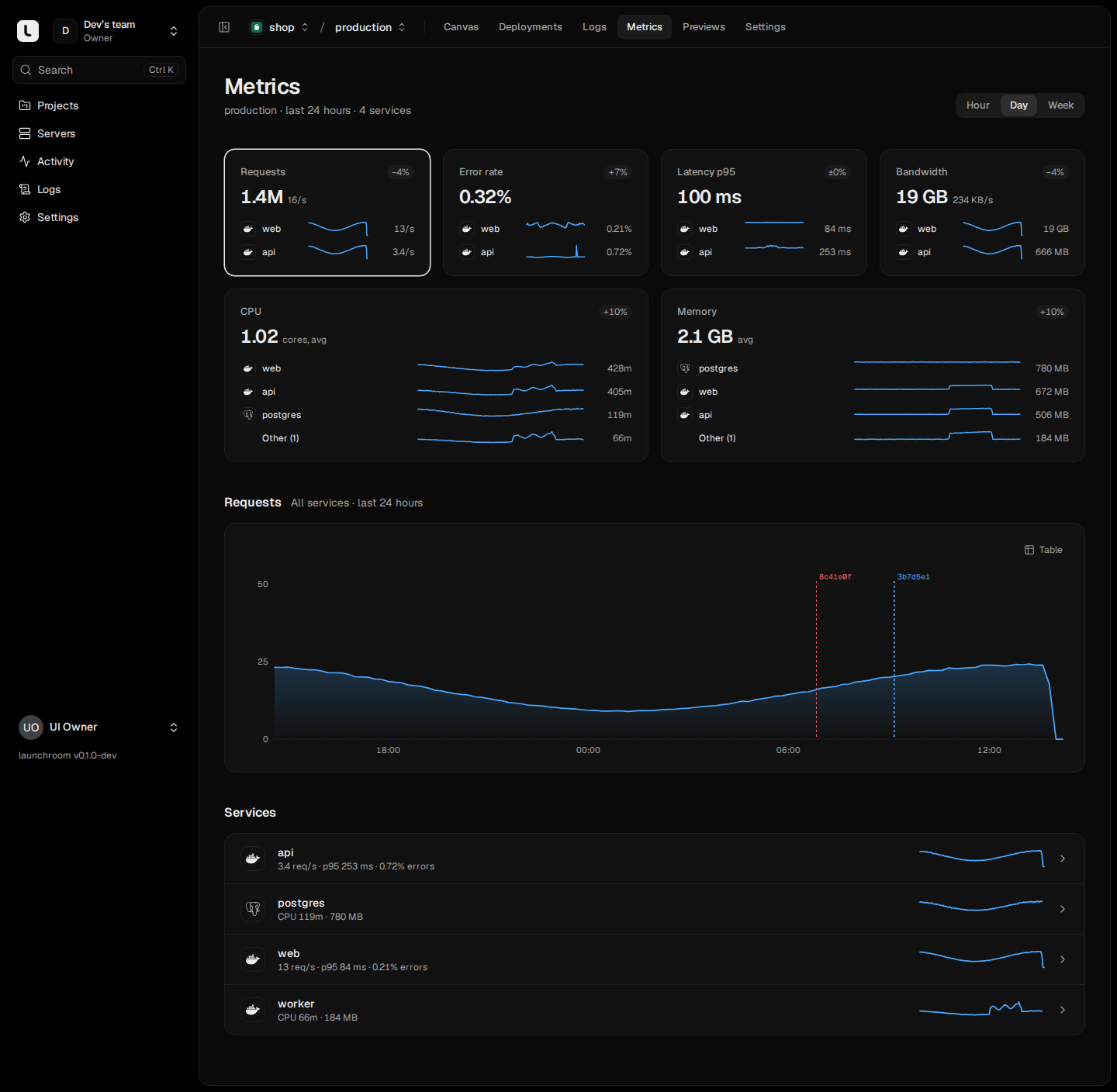Switch to the Deployments tab
The width and height of the screenshot is (1117, 1092).
(x=531, y=27)
